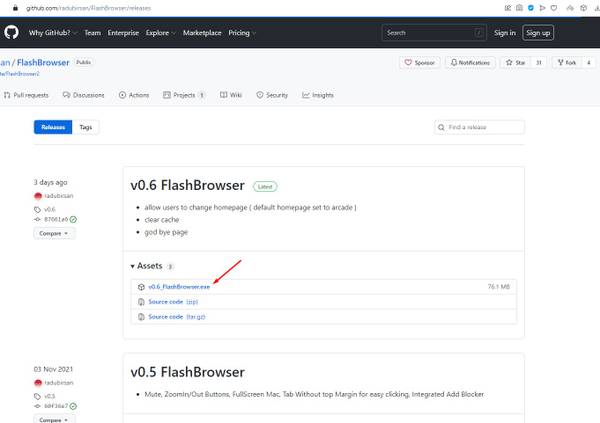Screen dimensions: 600x423
Task: Open the Compare dropdown for v0.5
Action: pyautogui.click(x=54, y=419)
